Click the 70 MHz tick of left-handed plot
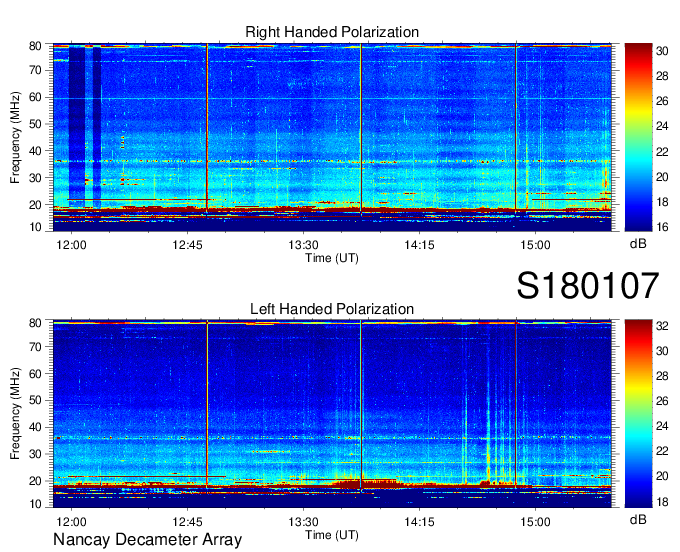This screenshot has height=552, width=680. coord(35,346)
